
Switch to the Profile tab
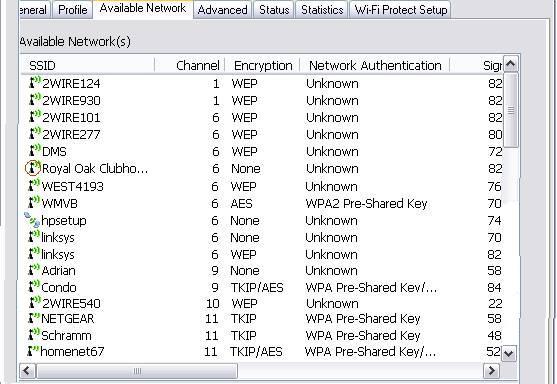pos(72,10)
